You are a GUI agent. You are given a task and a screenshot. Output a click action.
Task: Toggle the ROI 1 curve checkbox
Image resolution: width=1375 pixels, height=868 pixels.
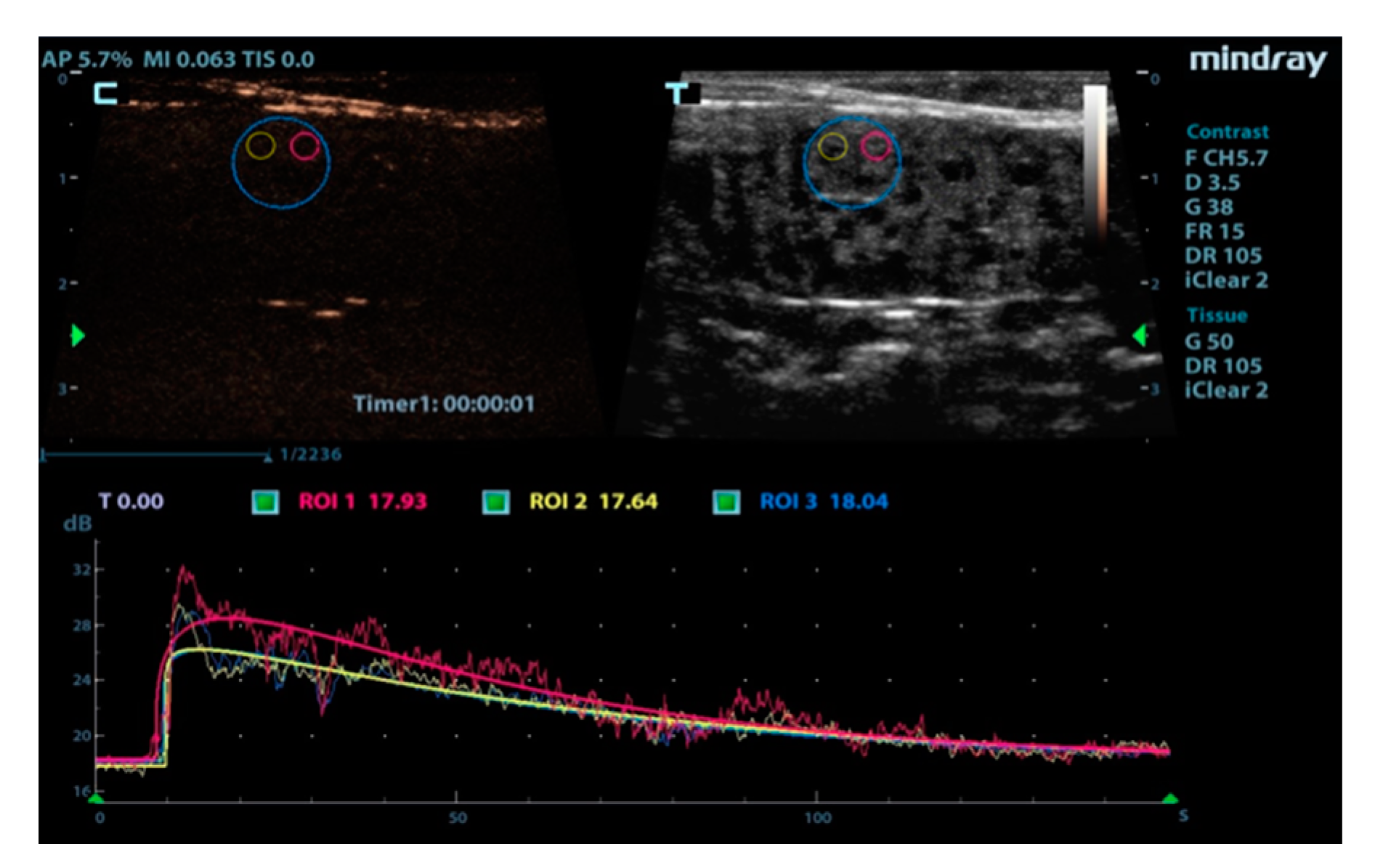point(265,502)
